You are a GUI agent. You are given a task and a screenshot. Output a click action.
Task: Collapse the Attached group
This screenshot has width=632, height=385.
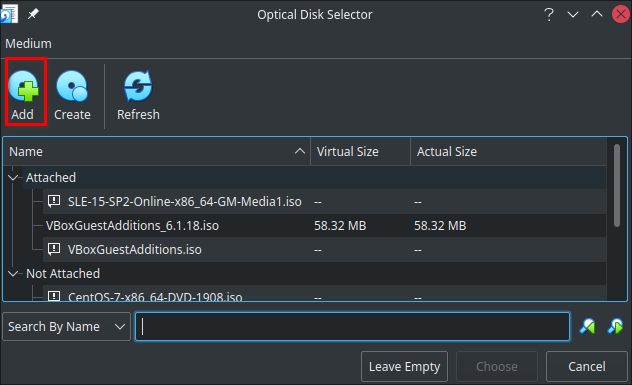click(x=13, y=177)
